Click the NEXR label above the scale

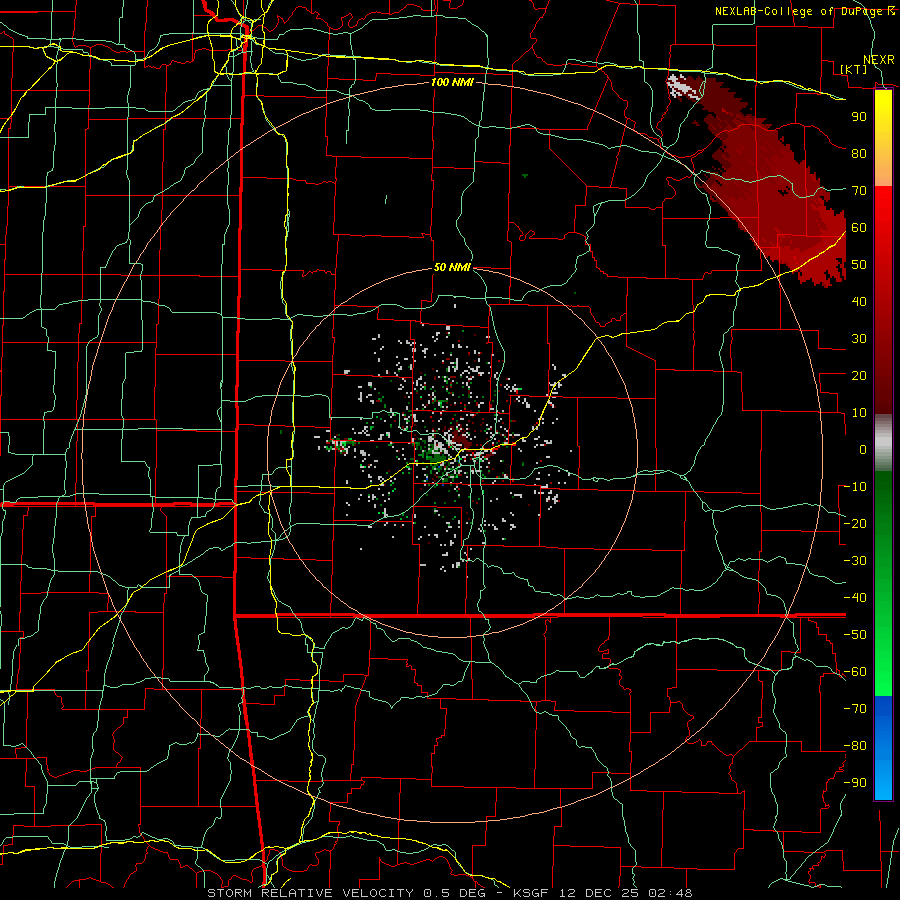coord(879,60)
